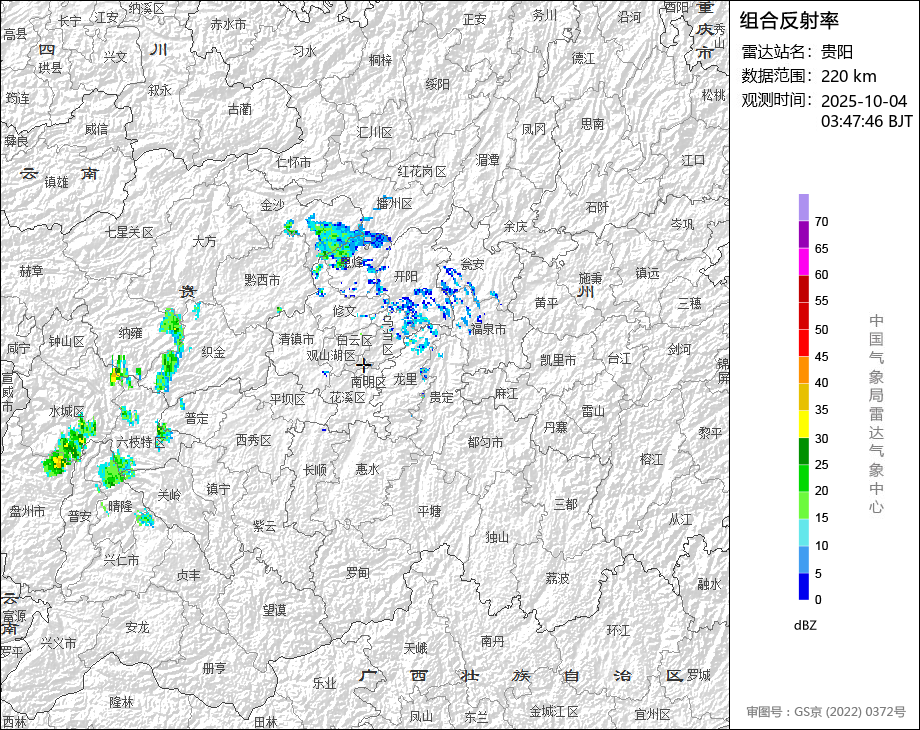920x730 pixels.
Task: Click the 220 km data range value
Action: tap(848, 76)
